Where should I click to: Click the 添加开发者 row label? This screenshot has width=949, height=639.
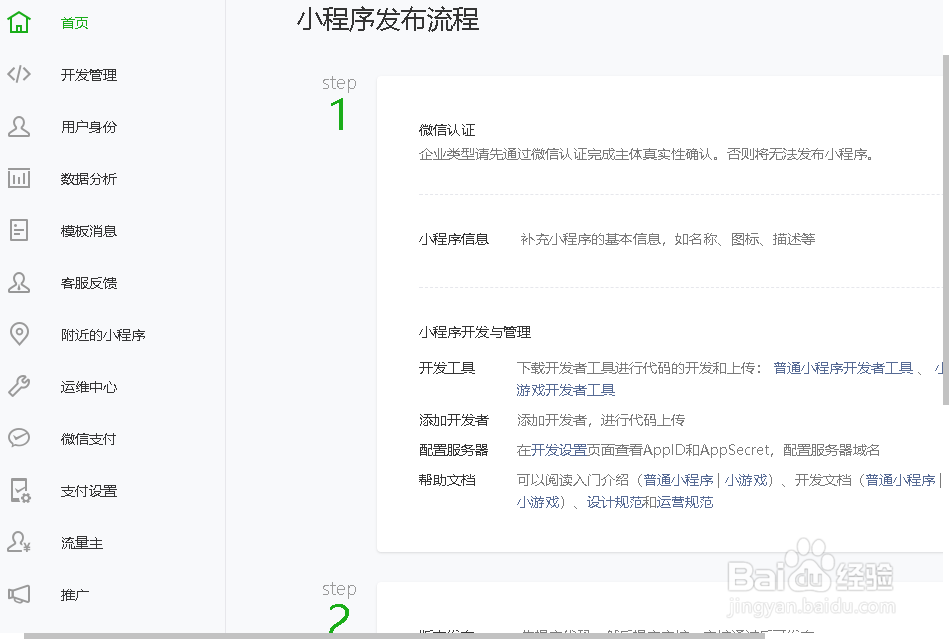click(454, 421)
